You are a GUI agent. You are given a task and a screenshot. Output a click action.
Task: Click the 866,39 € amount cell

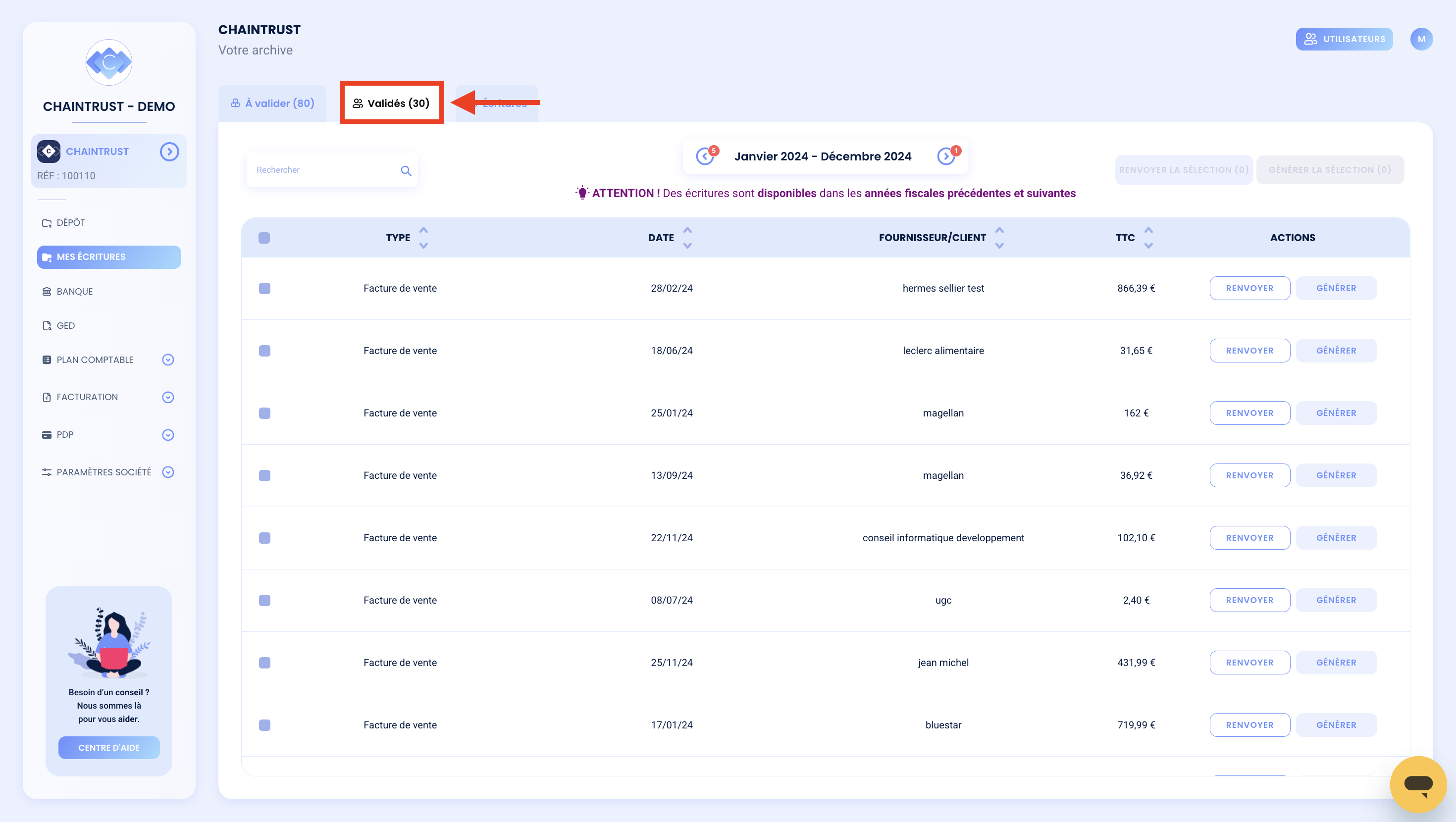click(1136, 288)
